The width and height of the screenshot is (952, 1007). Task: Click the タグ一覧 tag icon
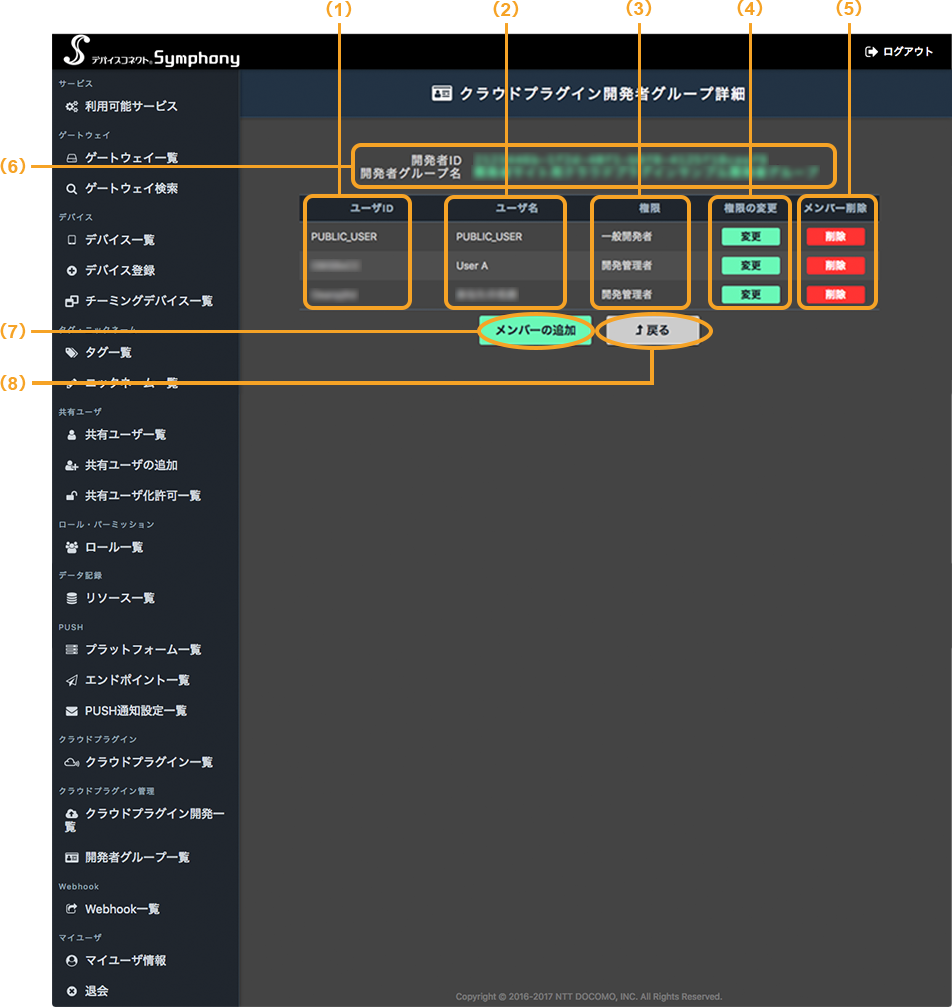(72, 353)
